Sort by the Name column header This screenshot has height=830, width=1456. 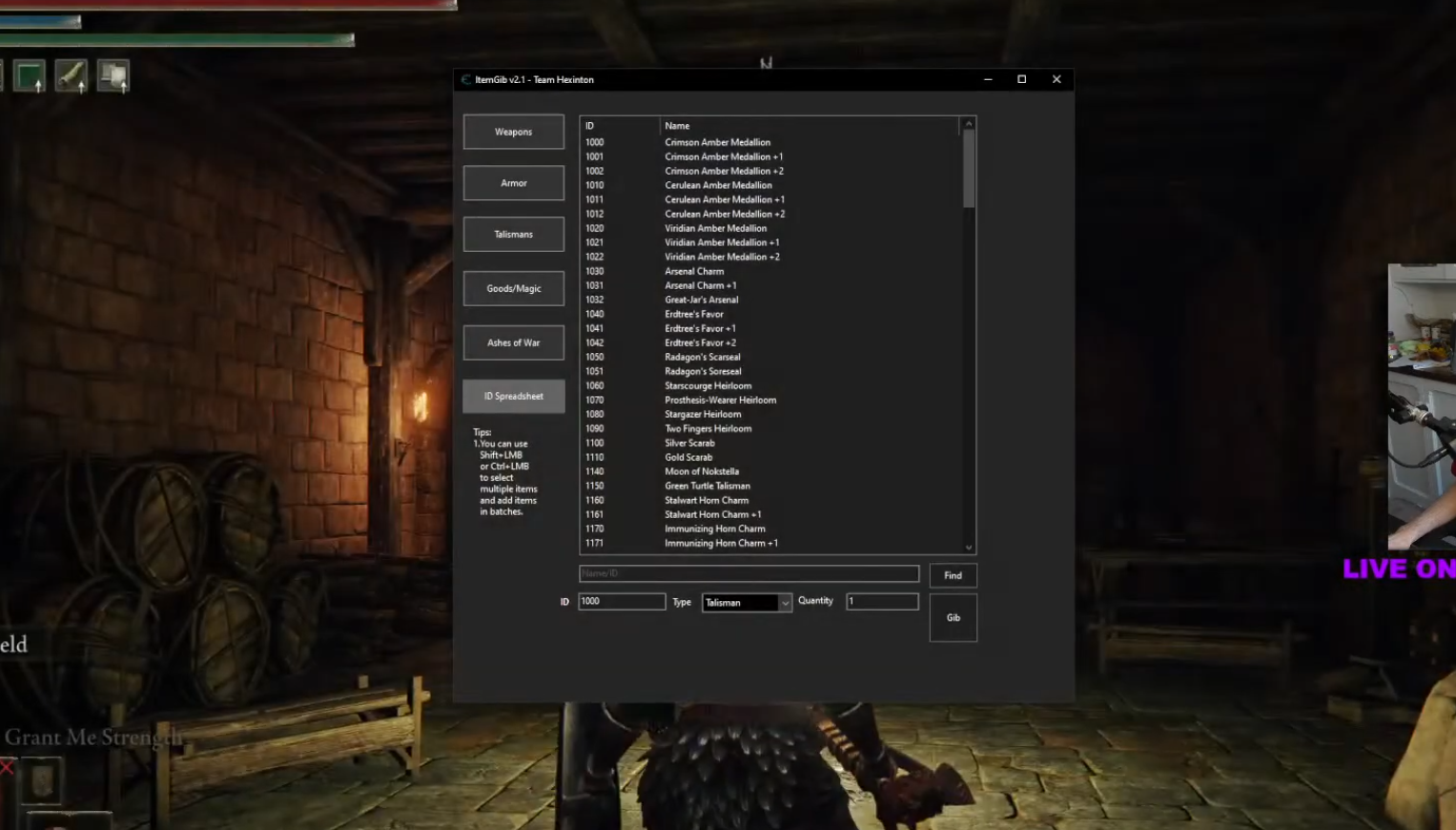[x=810, y=126]
